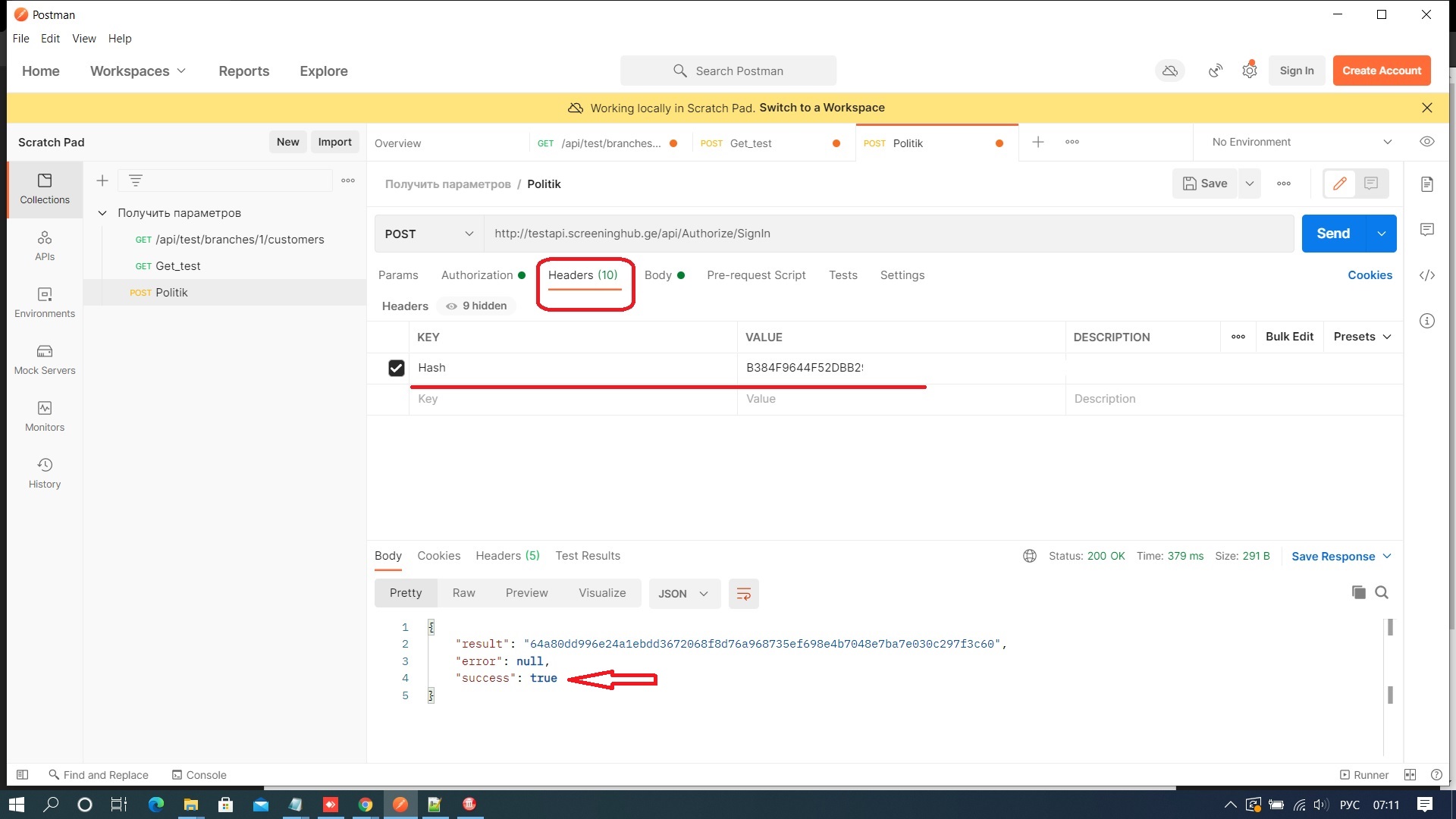The image size is (1456, 819).
Task: Open request info panel icon
Action: click(1427, 321)
